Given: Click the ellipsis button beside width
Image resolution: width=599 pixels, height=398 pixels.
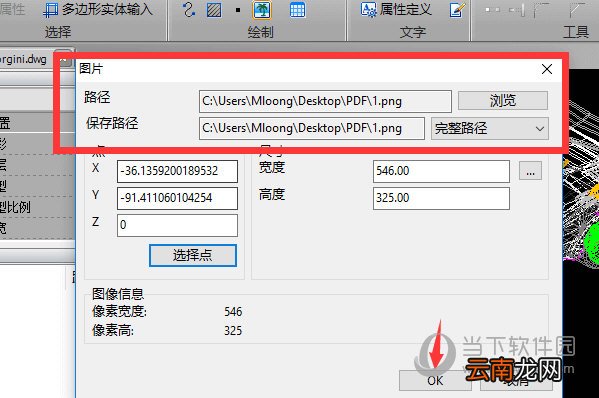Looking at the screenshot, I should coord(530,170).
